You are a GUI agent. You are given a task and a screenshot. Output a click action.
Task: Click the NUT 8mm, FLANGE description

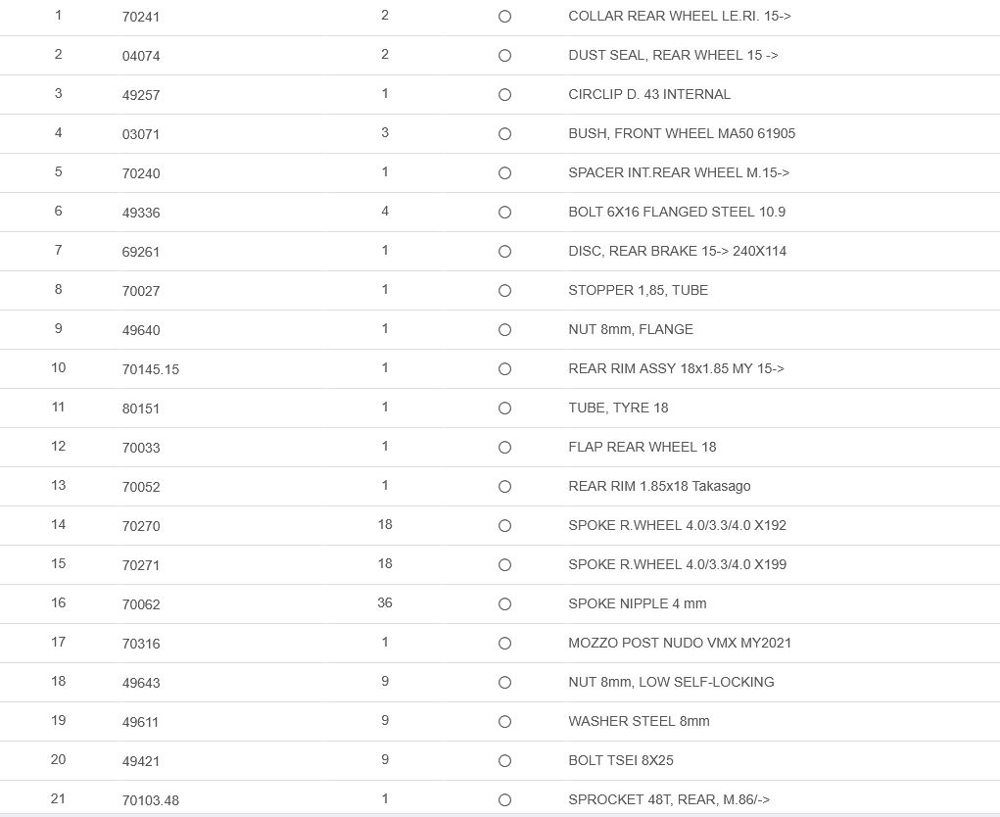coord(630,329)
